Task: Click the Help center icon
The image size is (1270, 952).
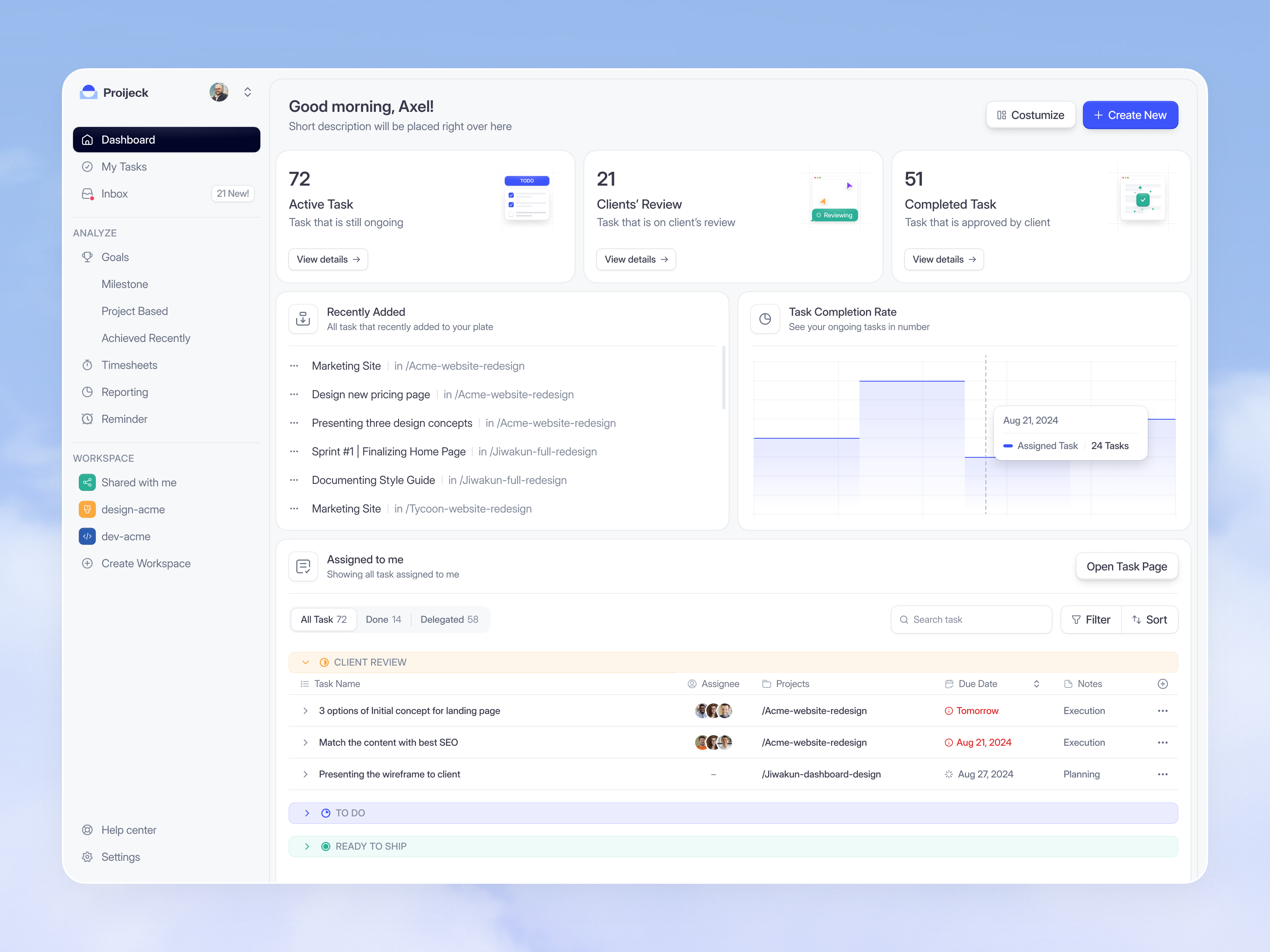Action: [87, 830]
